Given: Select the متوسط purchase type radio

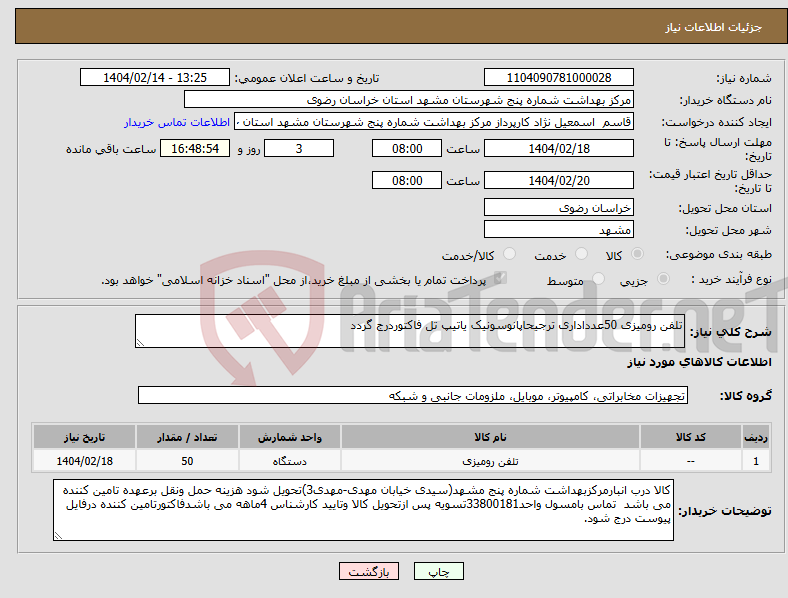Looking at the screenshot, I should tap(599, 278).
